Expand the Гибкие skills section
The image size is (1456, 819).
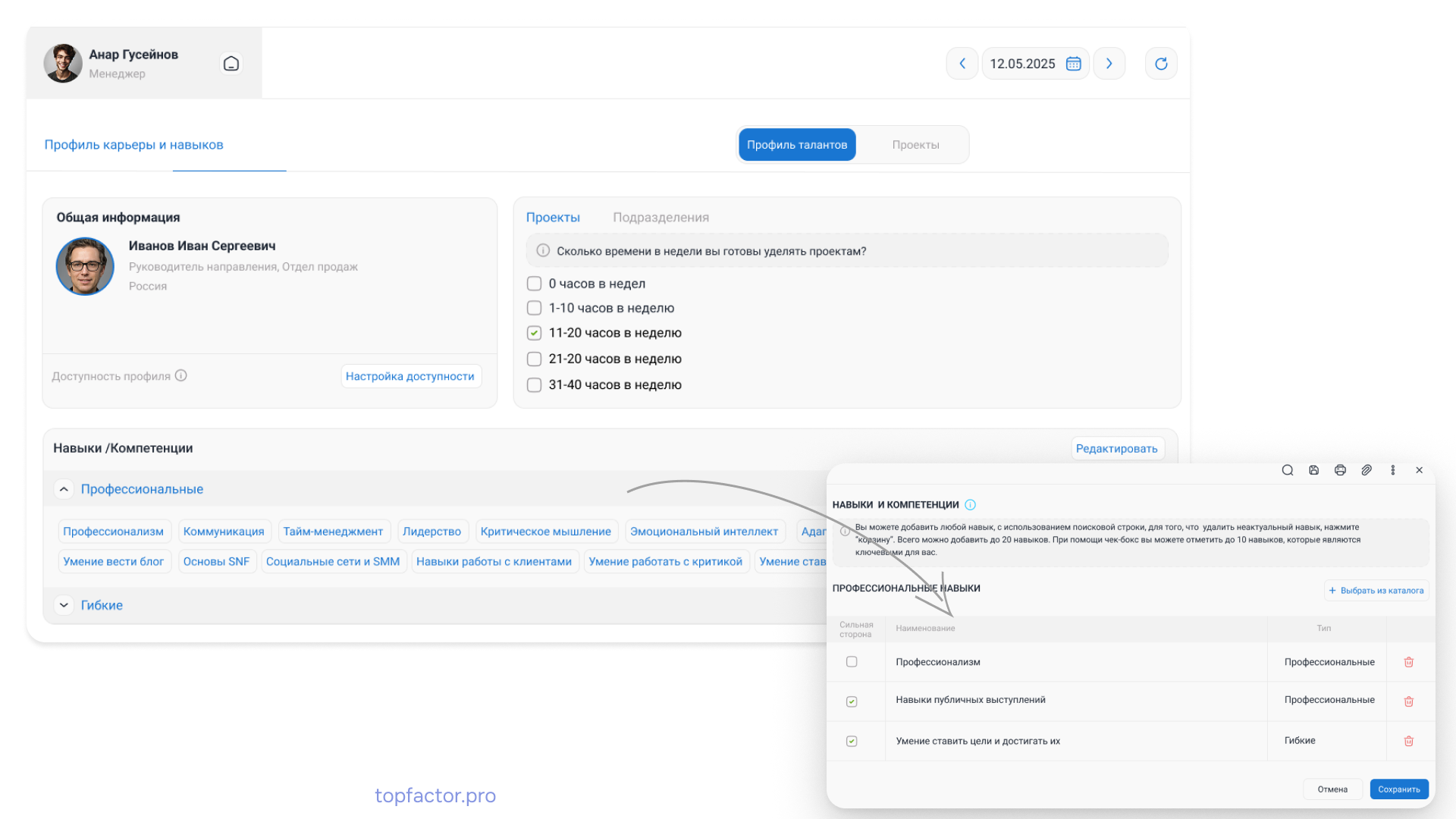click(x=64, y=605)
